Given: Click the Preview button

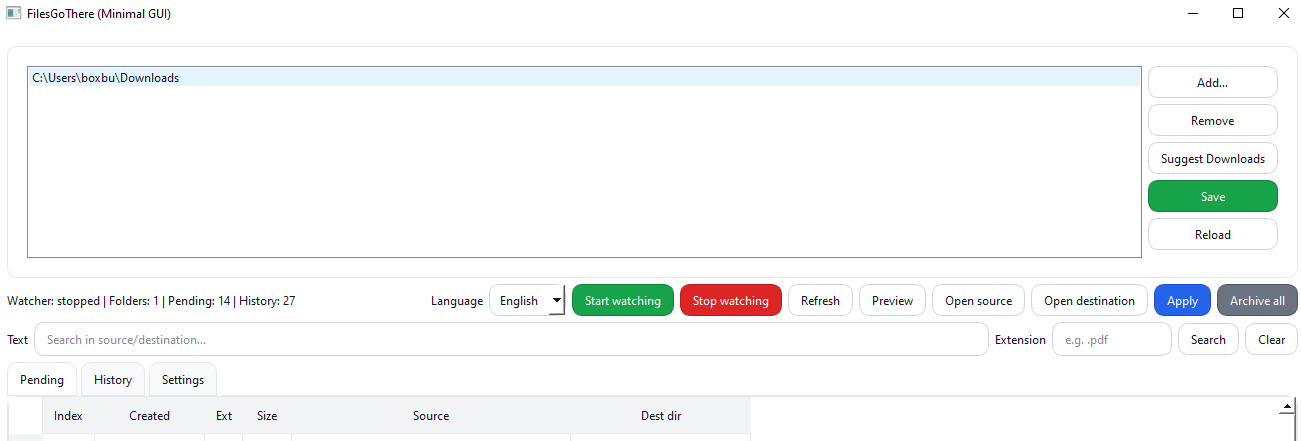Looking at the screenshot, I should click(892, 300).
